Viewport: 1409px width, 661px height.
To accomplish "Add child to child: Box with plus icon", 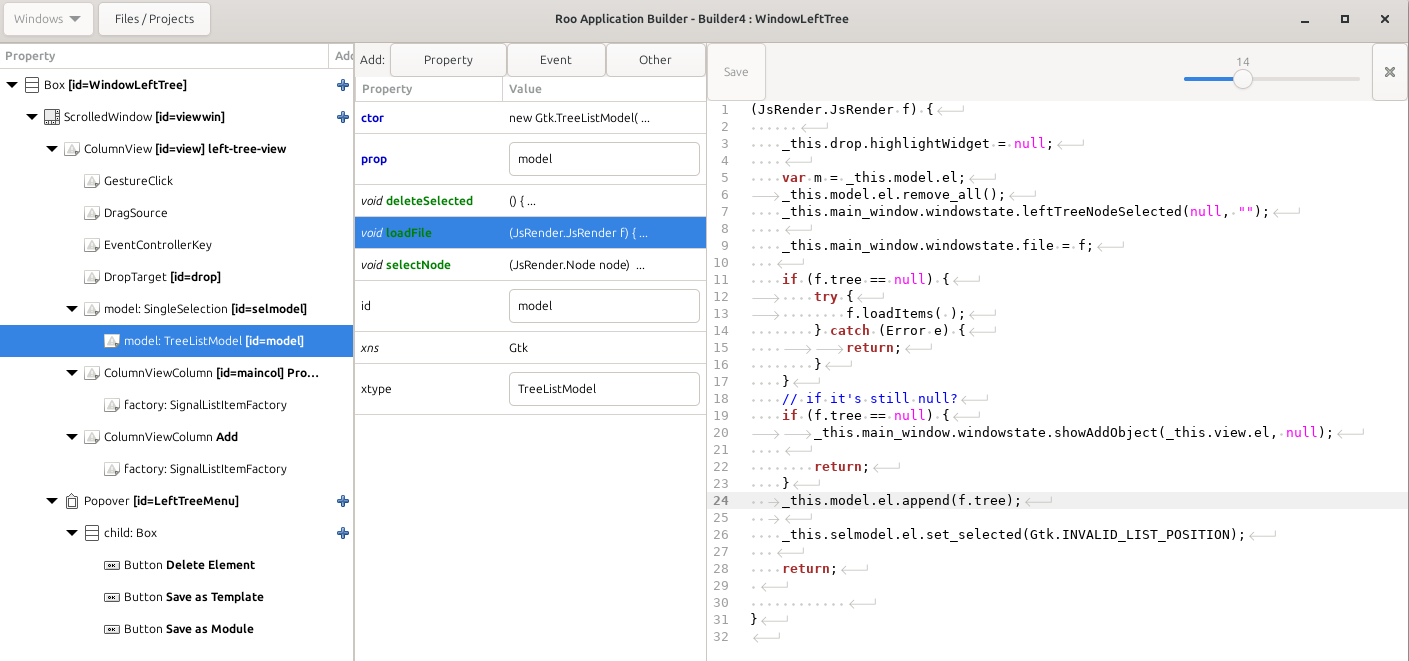I will [343, 533].
